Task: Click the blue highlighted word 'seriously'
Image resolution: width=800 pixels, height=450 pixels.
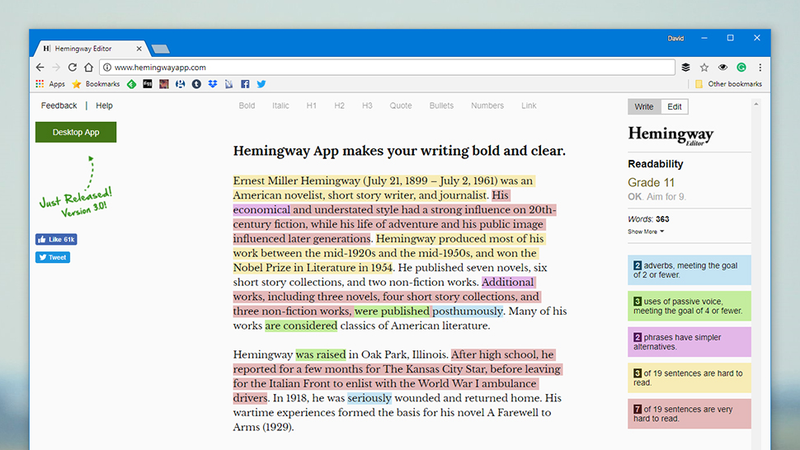Action: pos(369,398)
